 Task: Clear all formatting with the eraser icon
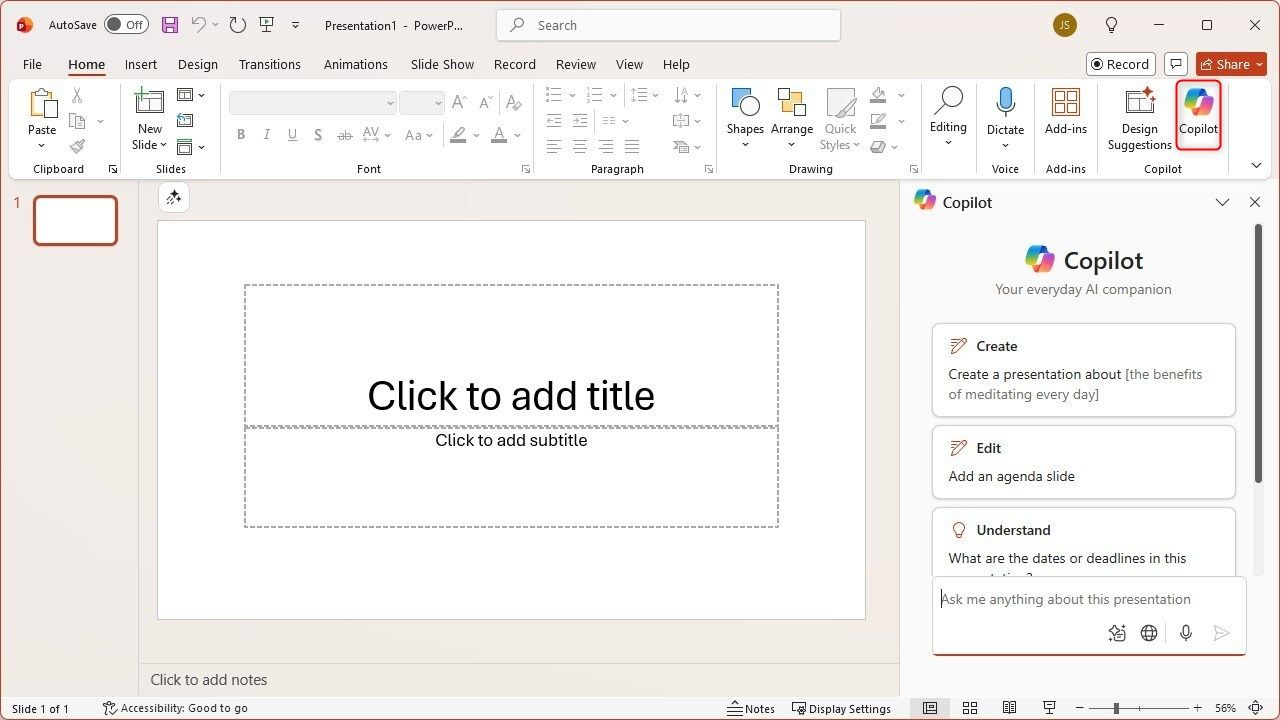coord(514,102)
